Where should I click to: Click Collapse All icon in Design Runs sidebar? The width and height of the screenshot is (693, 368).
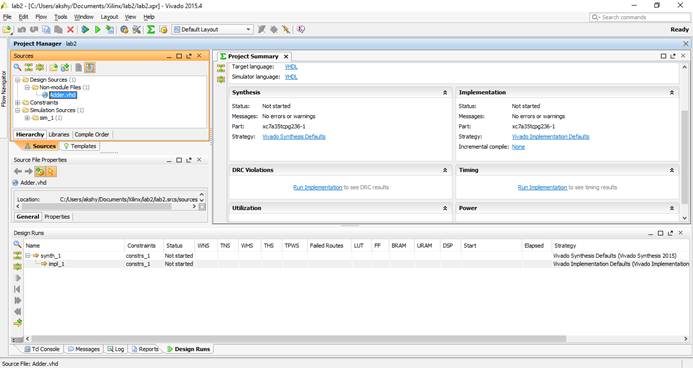[x=17, y=255]
